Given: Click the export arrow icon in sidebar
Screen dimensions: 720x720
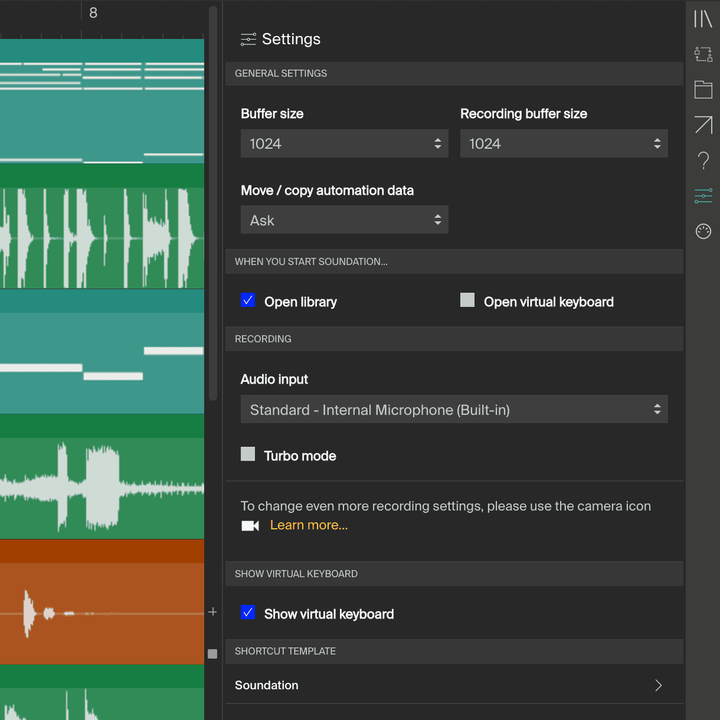Looking at the screenshot, I should click(703, 125).
